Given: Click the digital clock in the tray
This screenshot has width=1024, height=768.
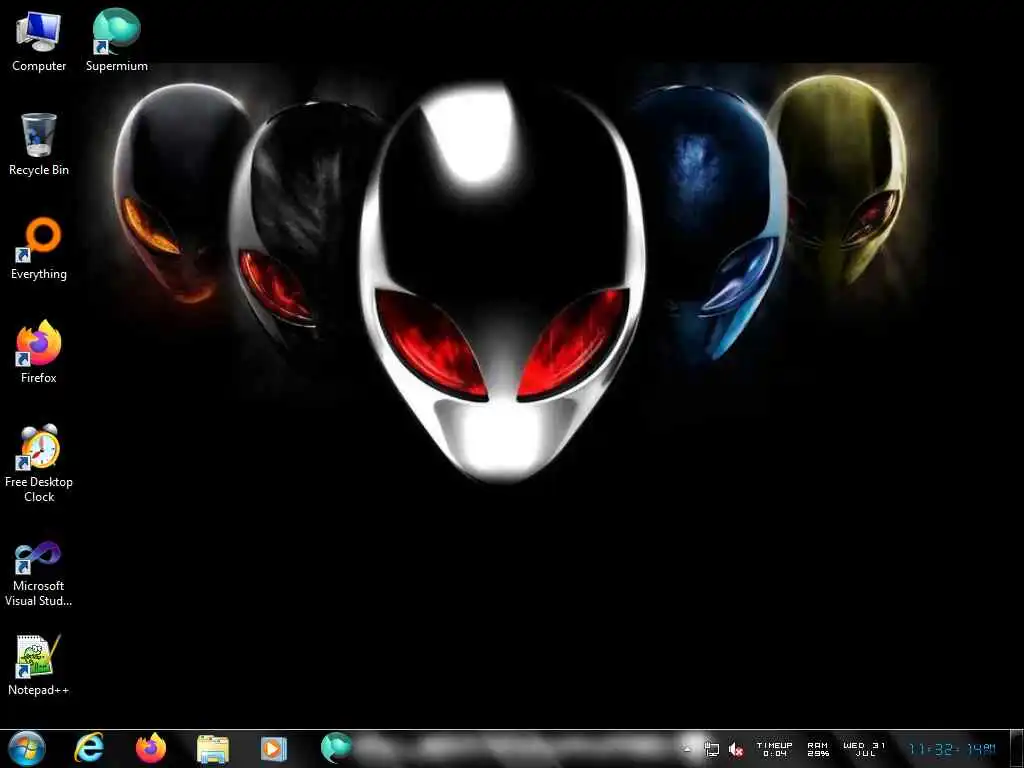Looking at the screenshot, I should click(x=952, y=749).
